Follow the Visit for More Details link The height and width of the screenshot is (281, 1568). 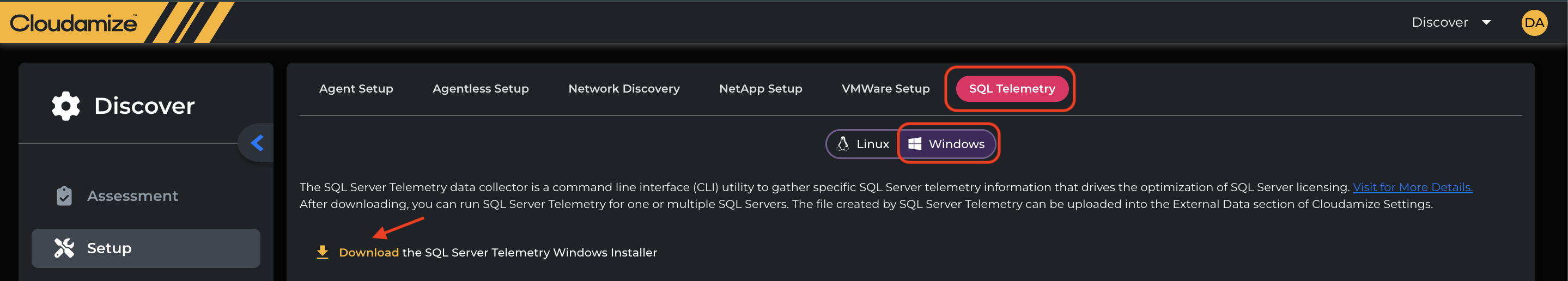point(1412,187)
